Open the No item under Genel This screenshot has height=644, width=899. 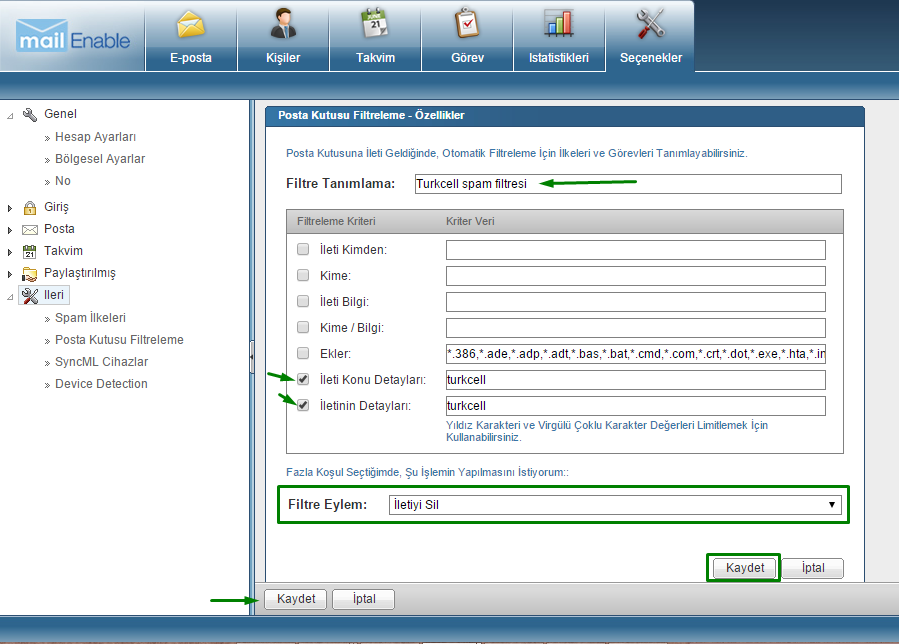(x=62, y=181)
